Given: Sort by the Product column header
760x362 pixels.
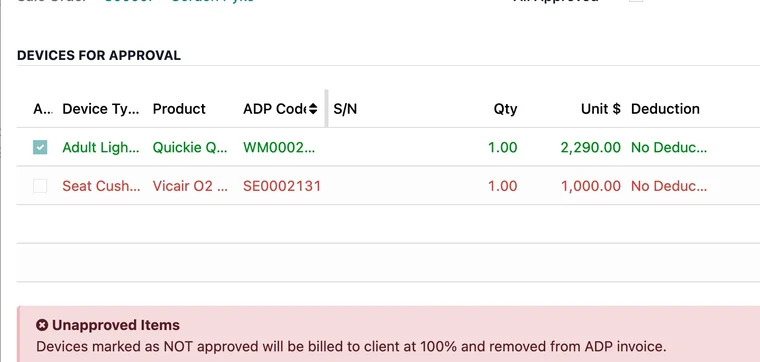Looking at the screenshot, I should (179, 109).
